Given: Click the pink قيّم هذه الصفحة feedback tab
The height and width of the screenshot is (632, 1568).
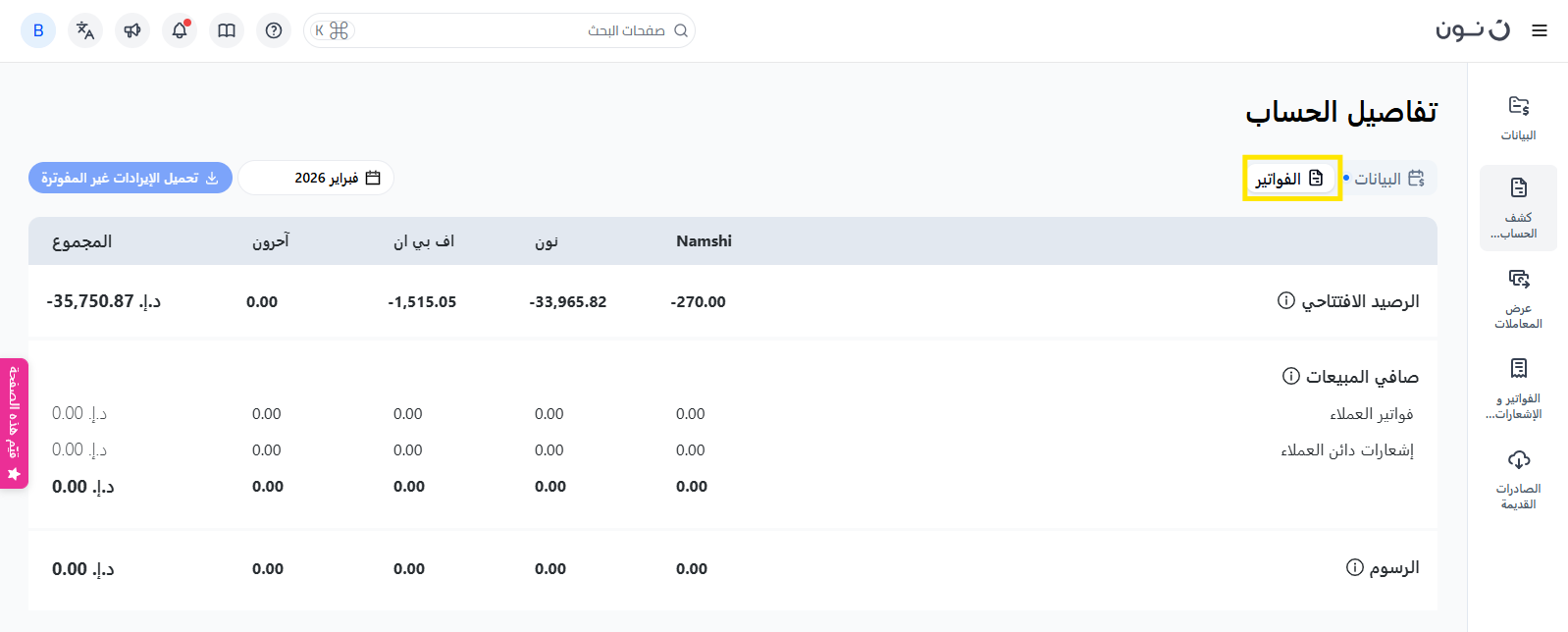Looking at the screenshot, I should coord(14,423).
